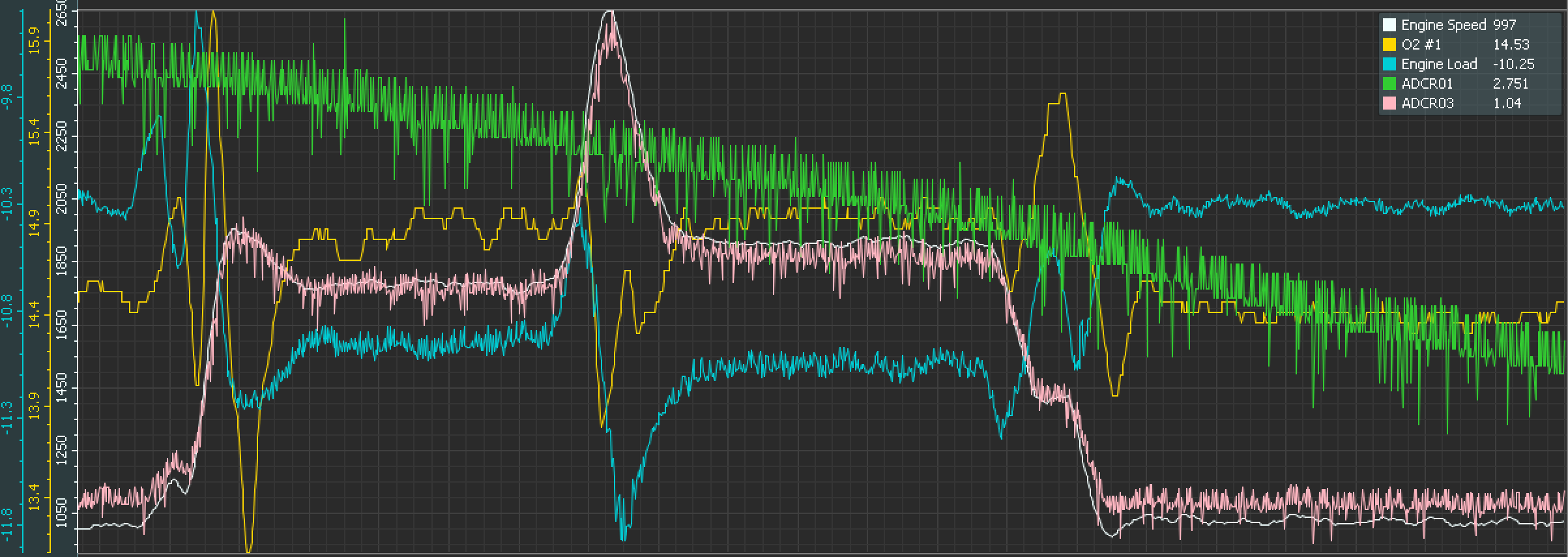Click the -10.8 tick on the cyan load axis
Image resolution: width=1568 pixels, height=557 pixels.
(7, 310)
